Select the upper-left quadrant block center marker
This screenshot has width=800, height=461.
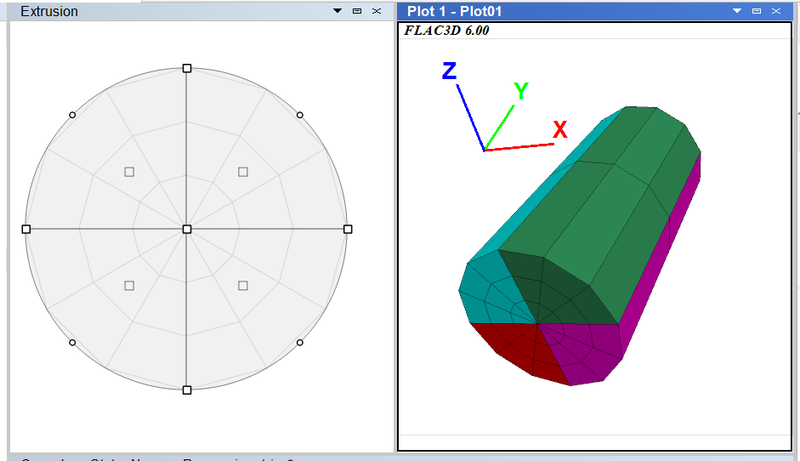(x=129, y=172)
